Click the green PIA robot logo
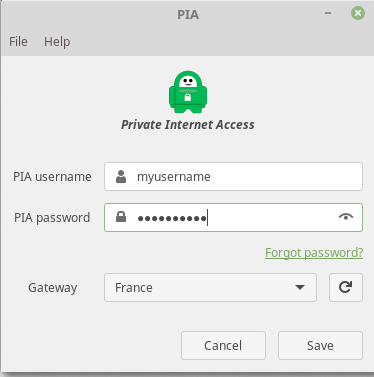 [188, 92]
